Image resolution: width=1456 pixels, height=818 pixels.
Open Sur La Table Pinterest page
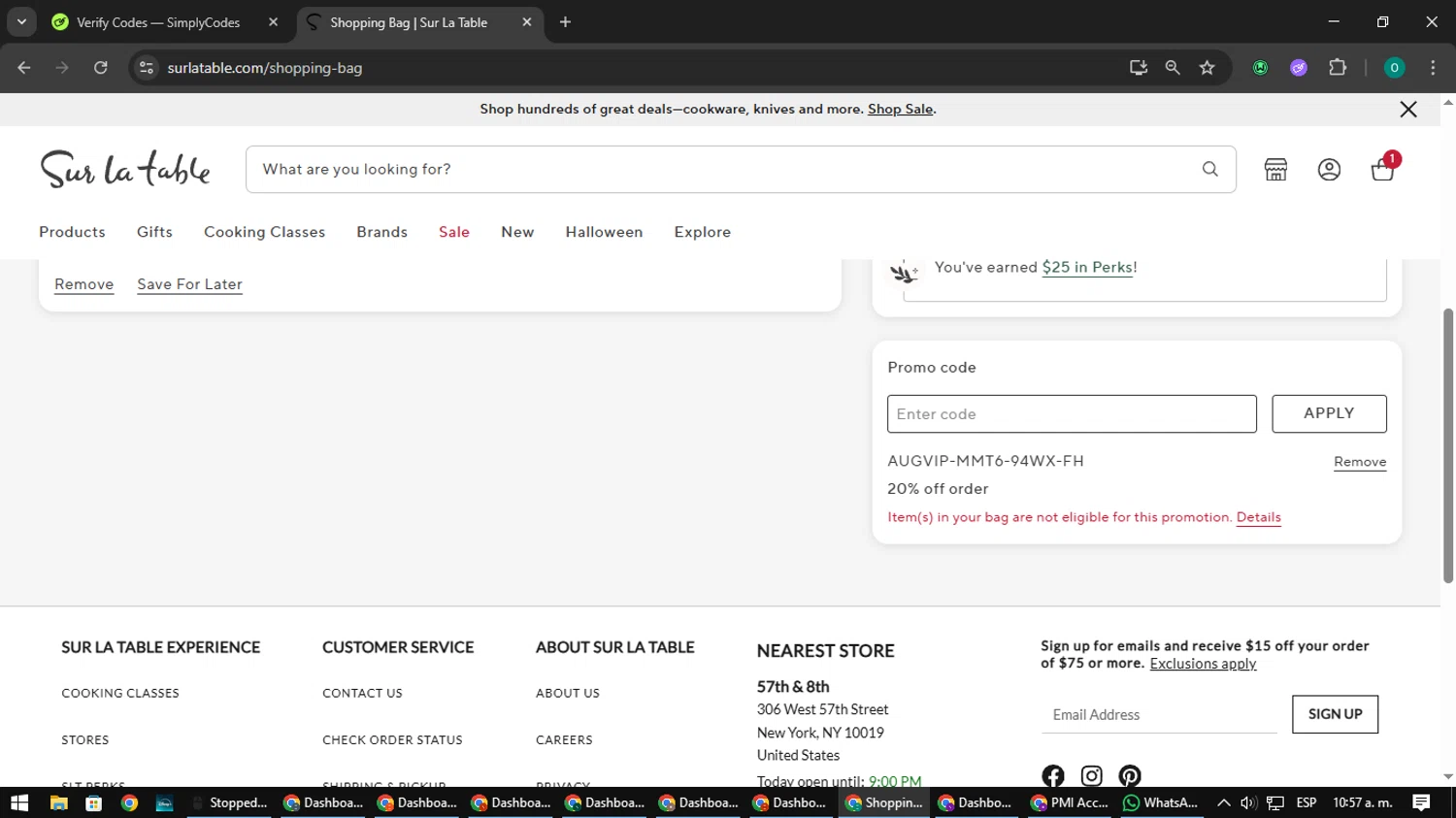pos(1130,775)
